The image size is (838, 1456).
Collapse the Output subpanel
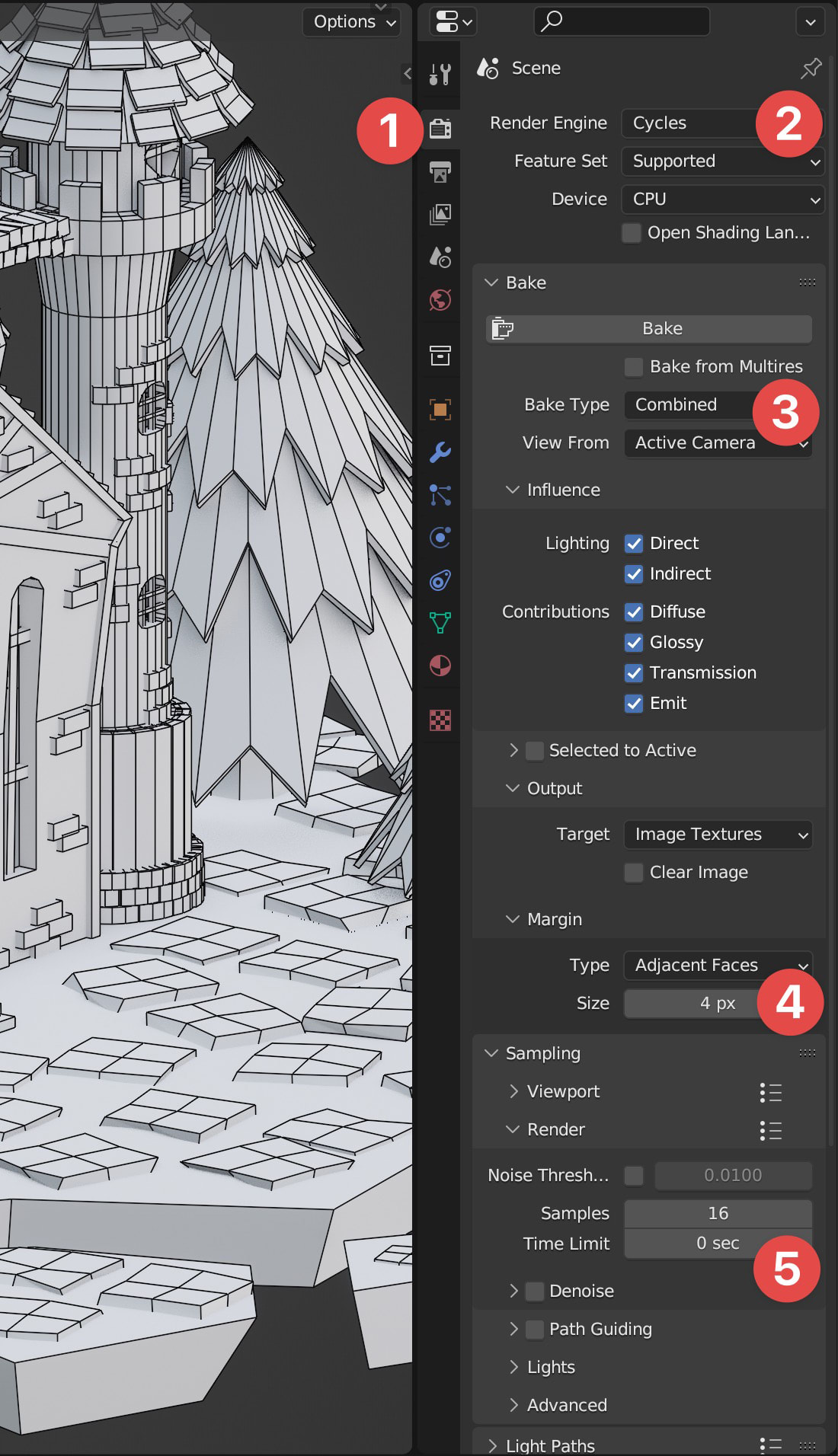513,788
